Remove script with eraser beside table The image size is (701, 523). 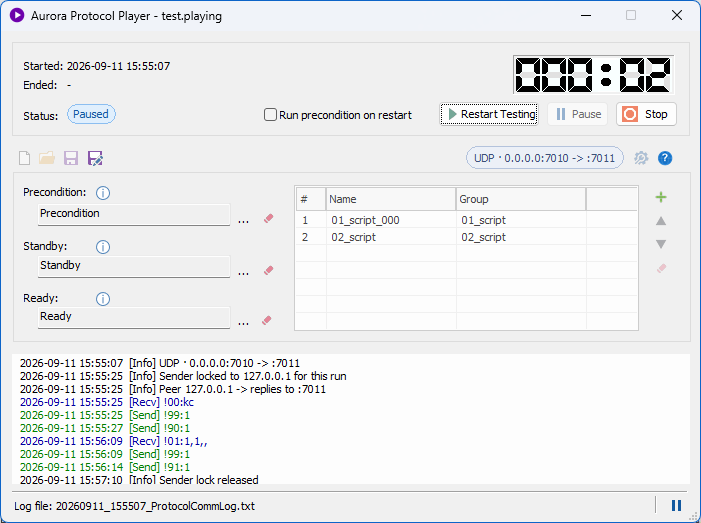661,268
